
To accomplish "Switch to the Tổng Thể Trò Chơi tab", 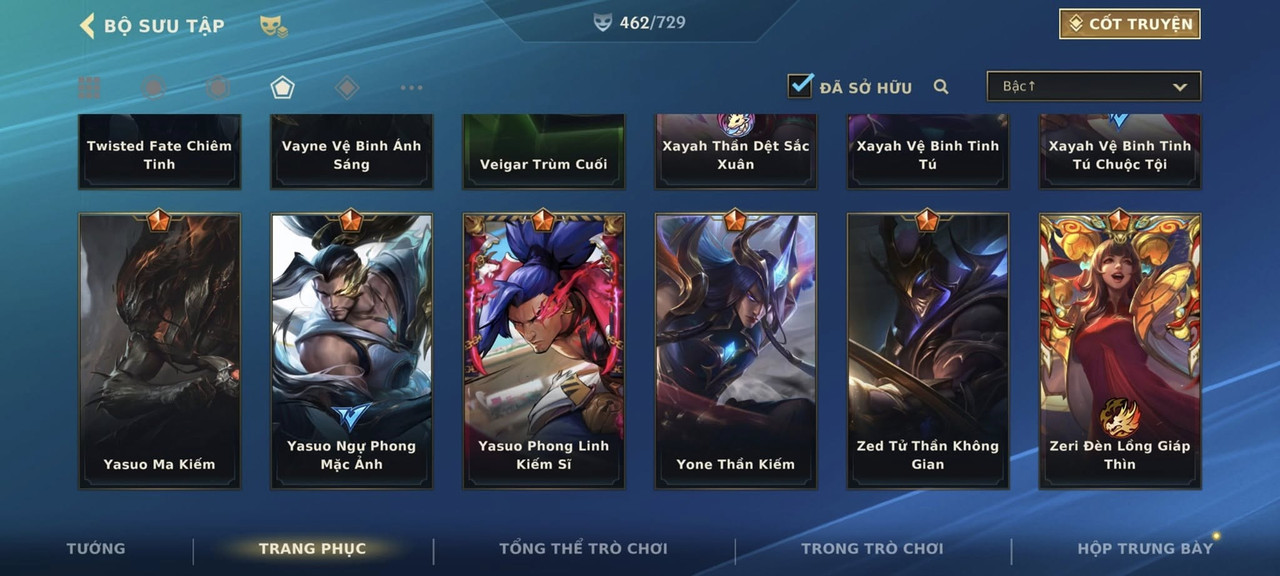I will (x=583, y=548).
